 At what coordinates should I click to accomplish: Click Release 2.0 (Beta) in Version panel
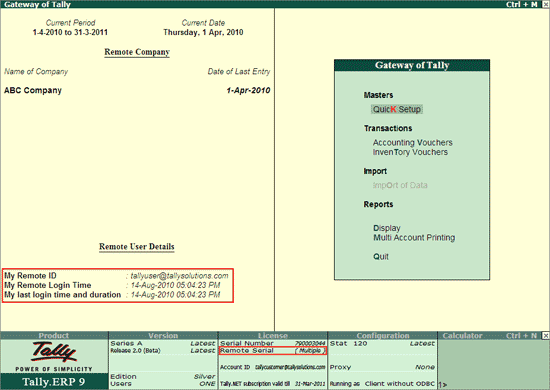pos(162,351)
